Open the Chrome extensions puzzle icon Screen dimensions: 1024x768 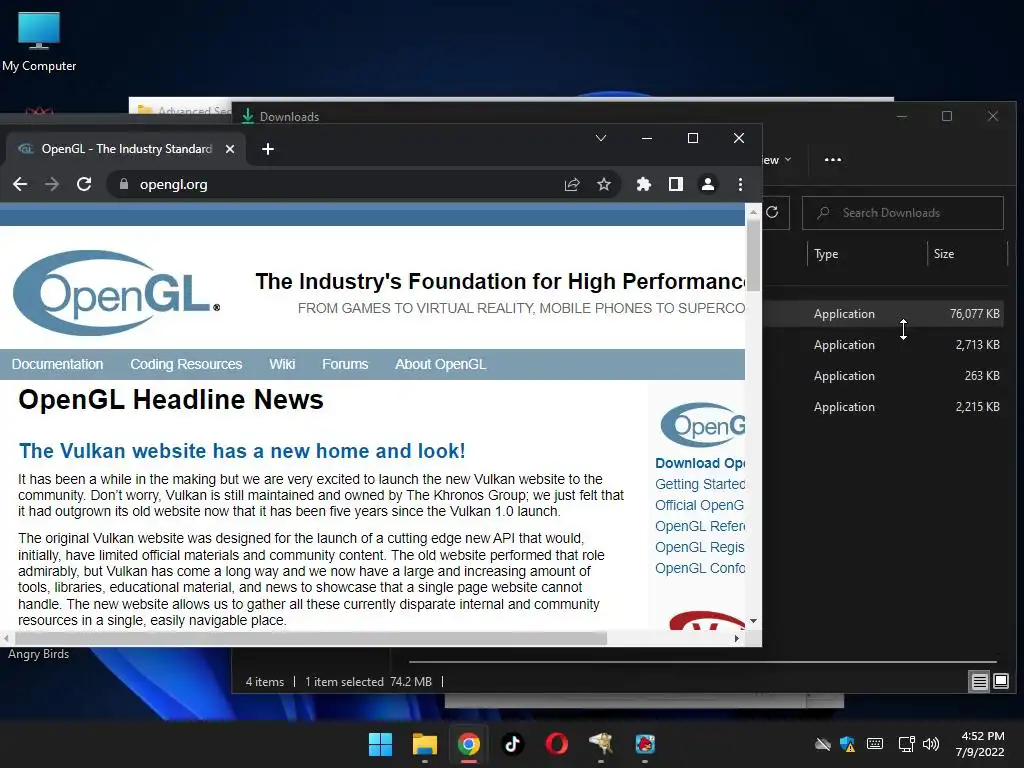[x=644, y=185]
